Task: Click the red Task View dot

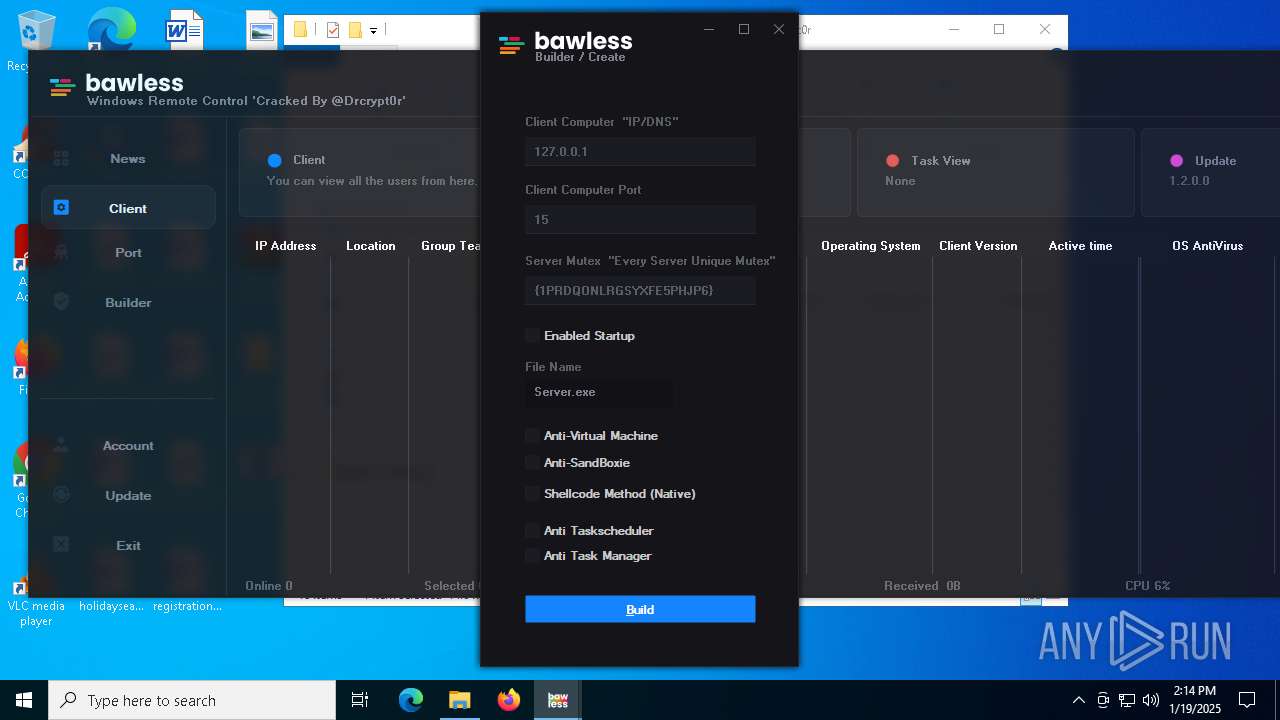Action: click(893, 160)
